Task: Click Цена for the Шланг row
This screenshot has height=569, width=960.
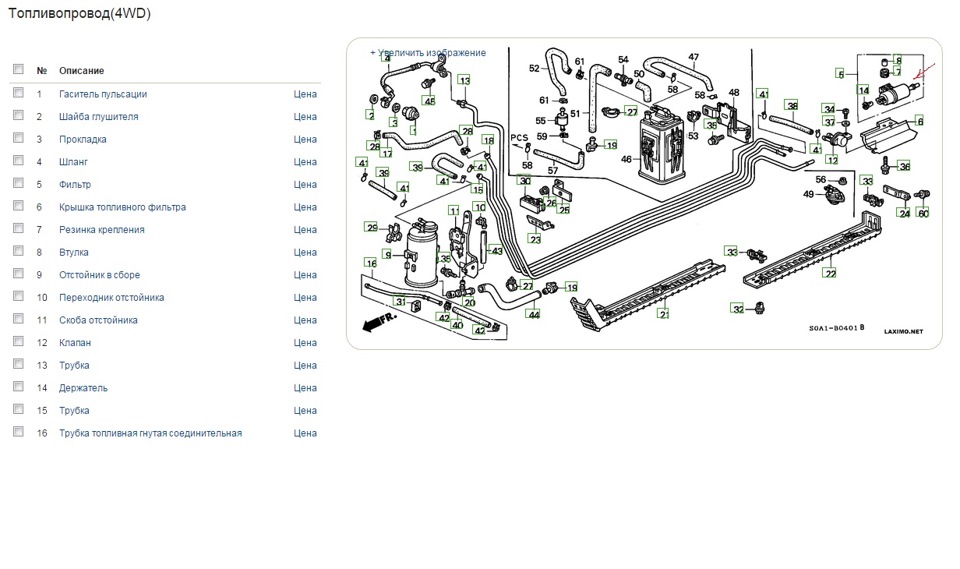Action: click(x=305, y=162)
